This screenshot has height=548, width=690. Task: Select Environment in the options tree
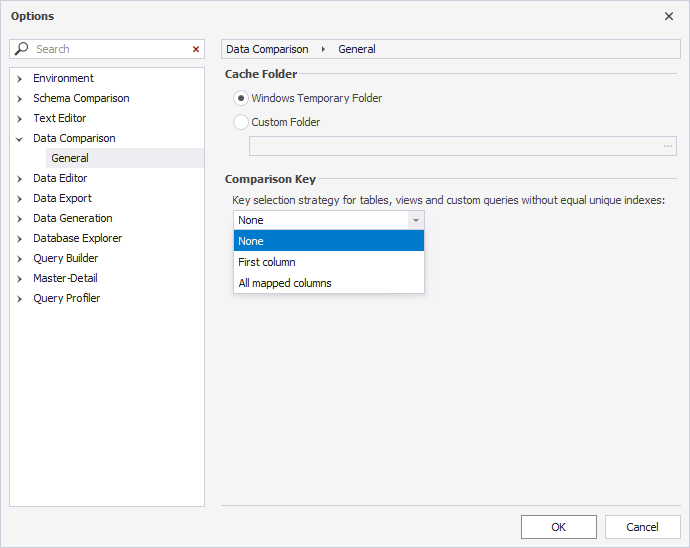coord(63,78)
